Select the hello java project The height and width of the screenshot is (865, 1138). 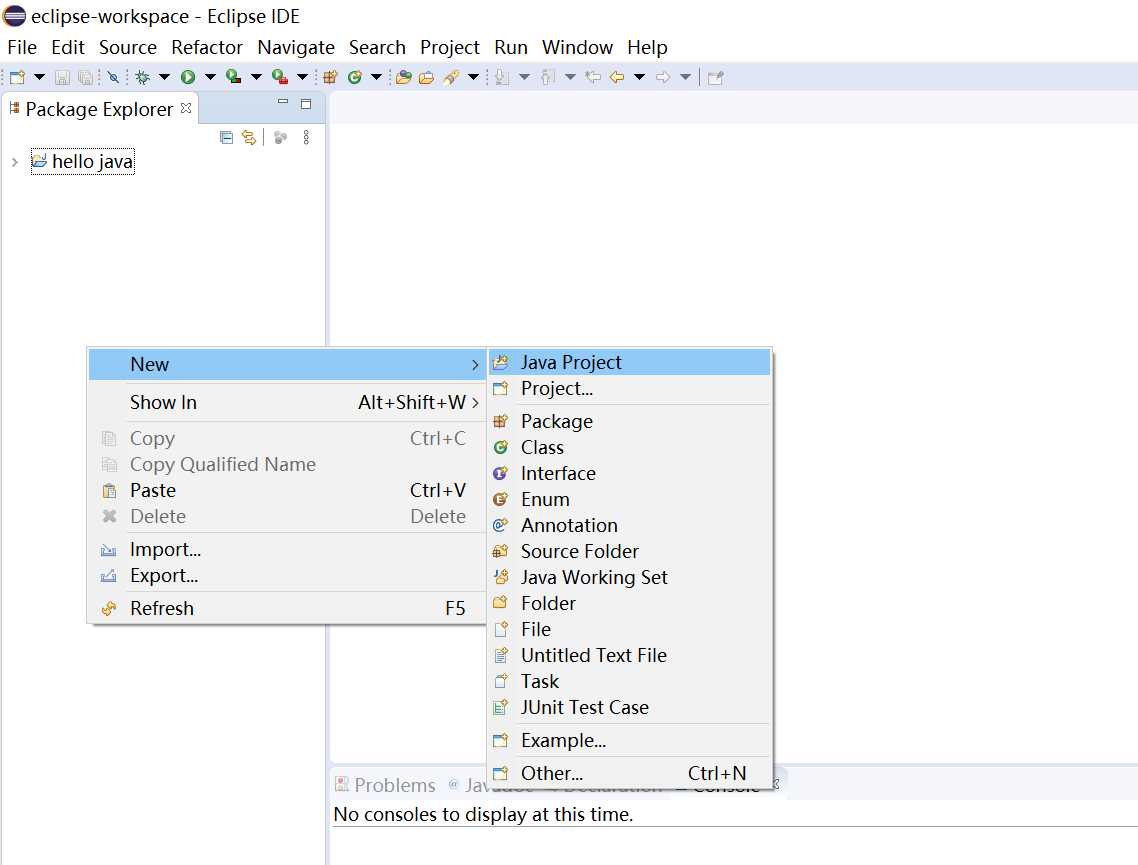(x=83, y=161)
